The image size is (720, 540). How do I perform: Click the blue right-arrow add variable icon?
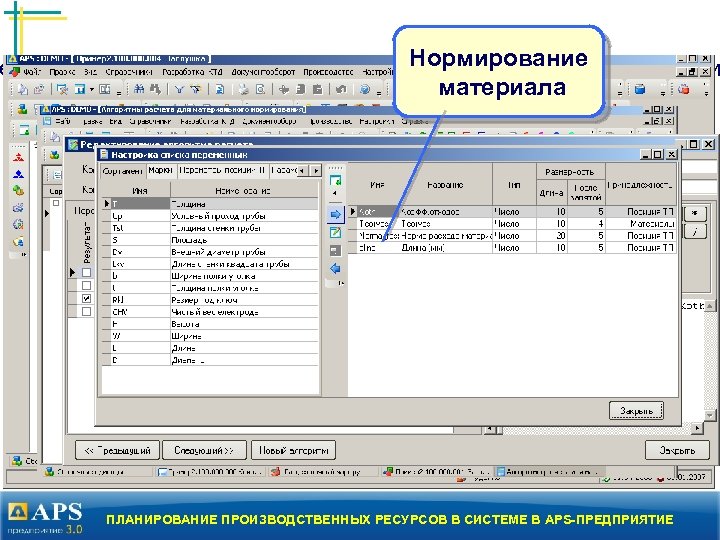coord(336,214)
